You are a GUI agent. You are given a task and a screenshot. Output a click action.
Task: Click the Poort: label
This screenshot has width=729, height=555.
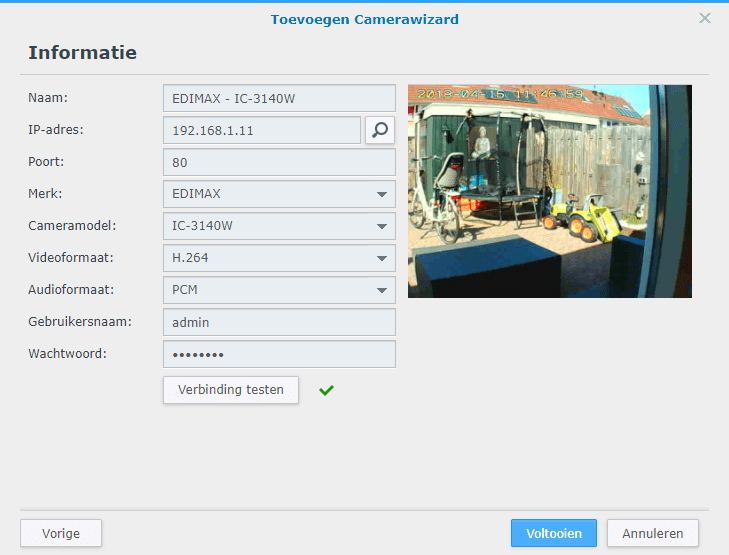pos(46,162)
